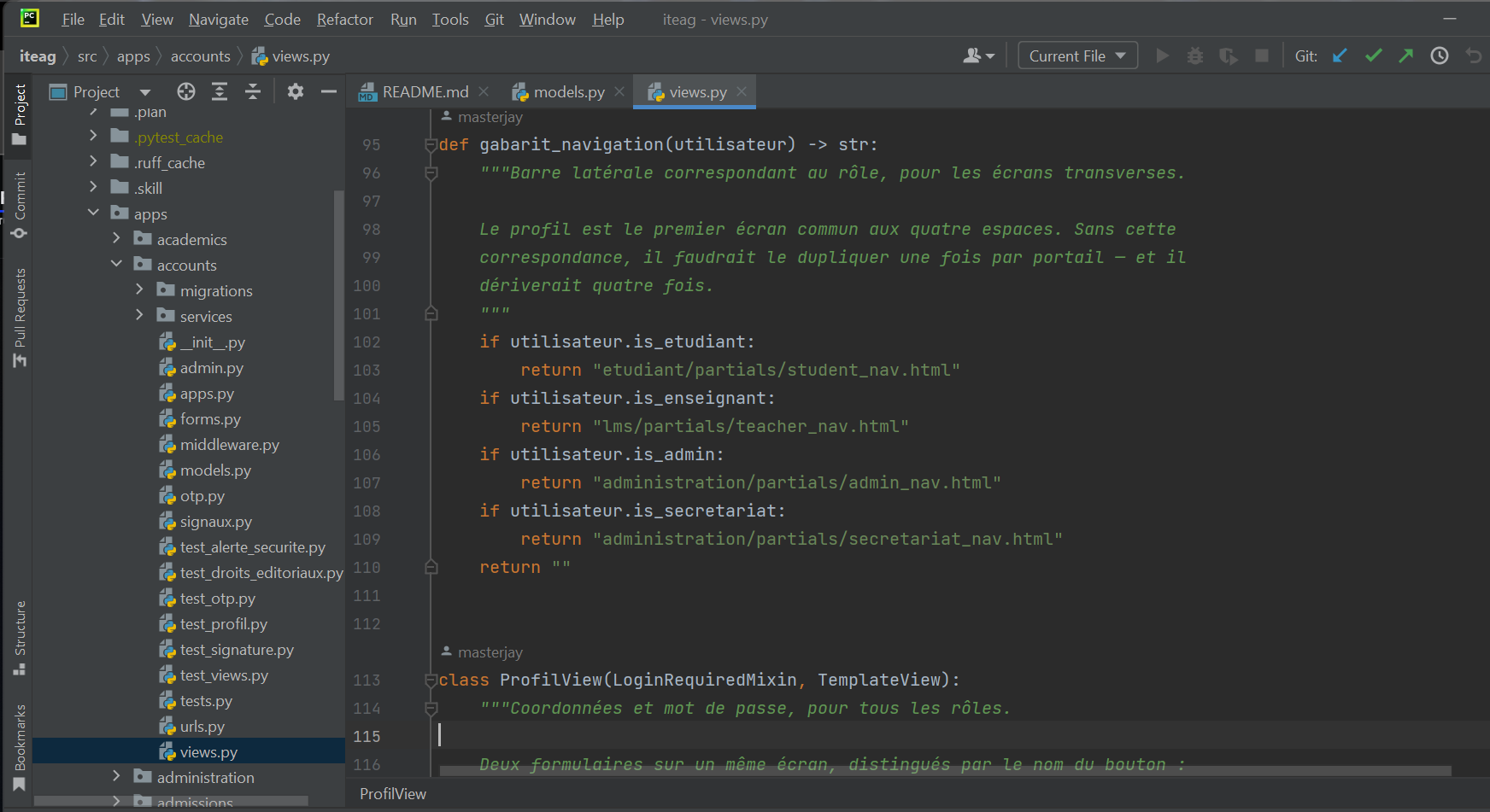This screenshot has height=812, width=1490.
Task: Click the Run play icon
Action: coord(1162,55)
